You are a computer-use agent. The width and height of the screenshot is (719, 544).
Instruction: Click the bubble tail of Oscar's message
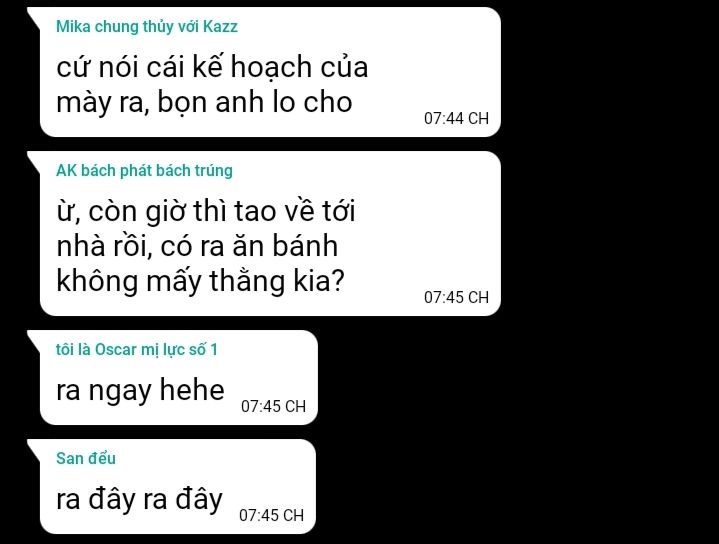tap(35, 338)
